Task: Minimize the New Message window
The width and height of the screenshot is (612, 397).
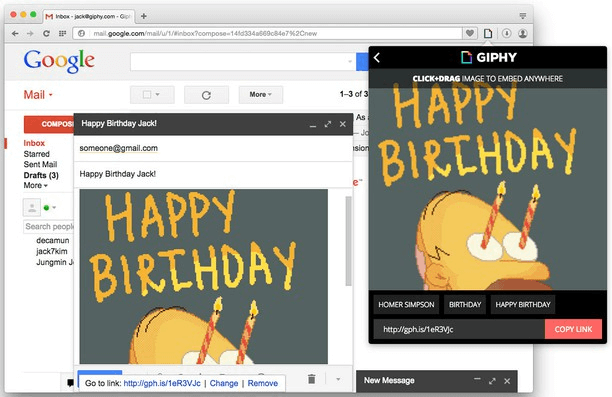Action: 477,380
